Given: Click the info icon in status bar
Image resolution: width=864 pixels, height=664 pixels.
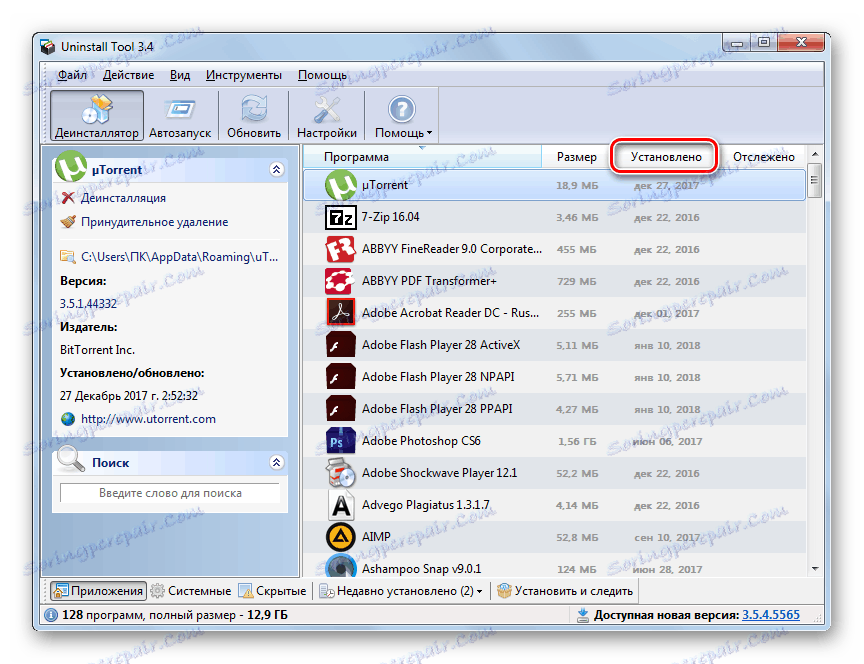Looking at the screenshot, I should click(x=51, y=615).
